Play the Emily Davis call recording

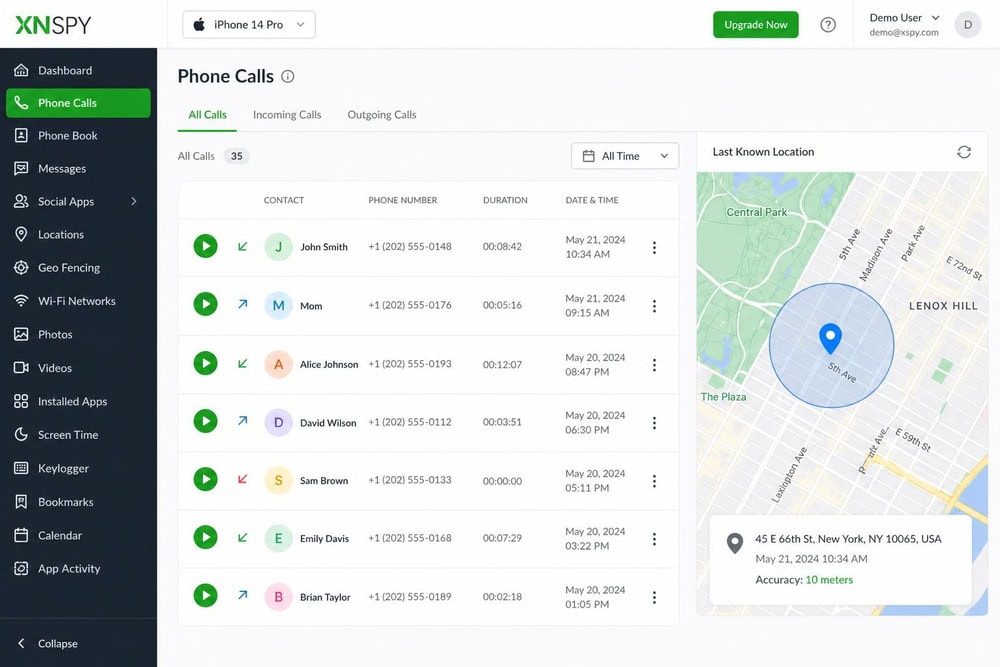point(205,538)
